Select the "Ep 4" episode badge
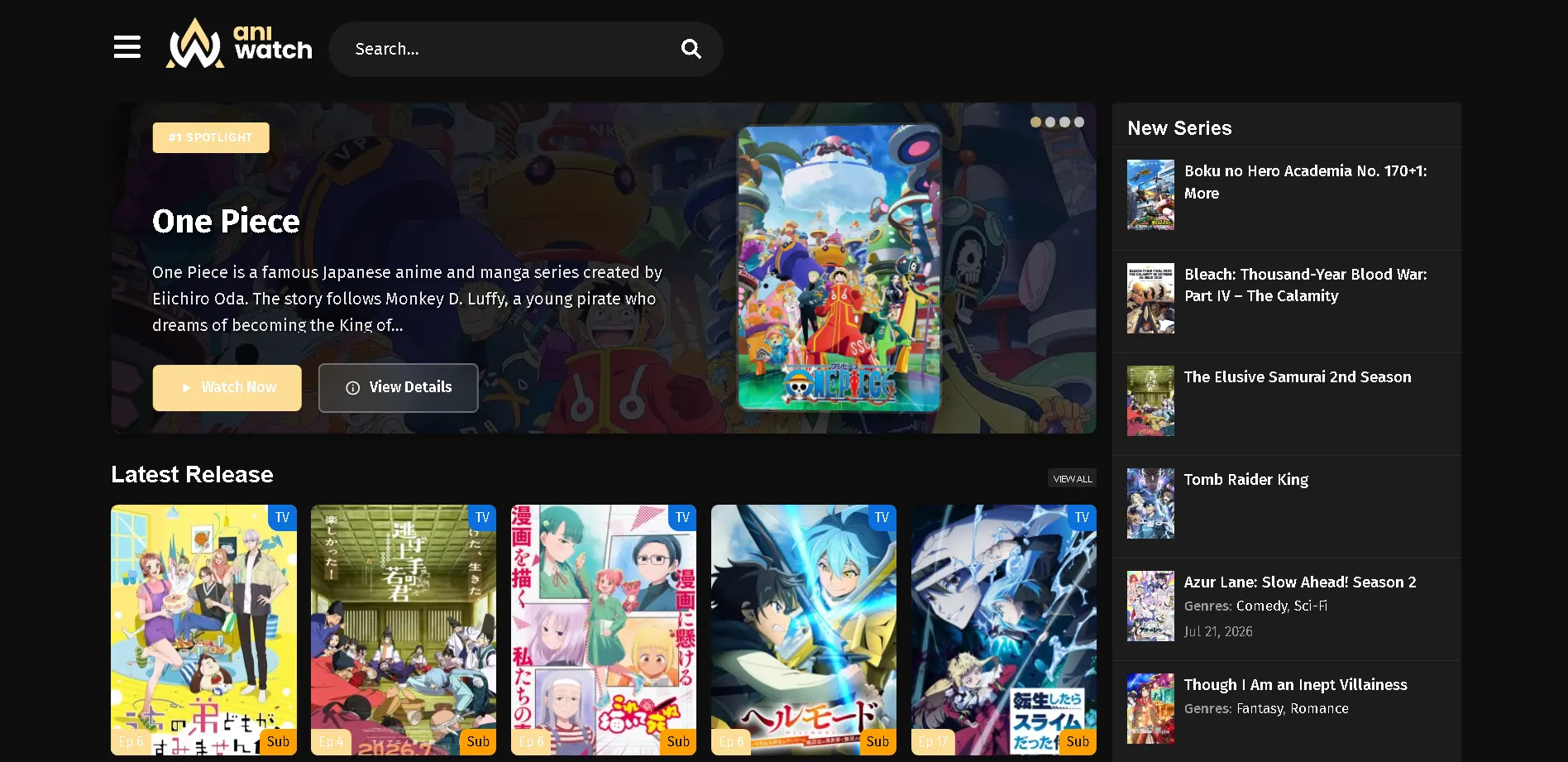Screen dimensions: 1568x762 [x=331, y=741]
